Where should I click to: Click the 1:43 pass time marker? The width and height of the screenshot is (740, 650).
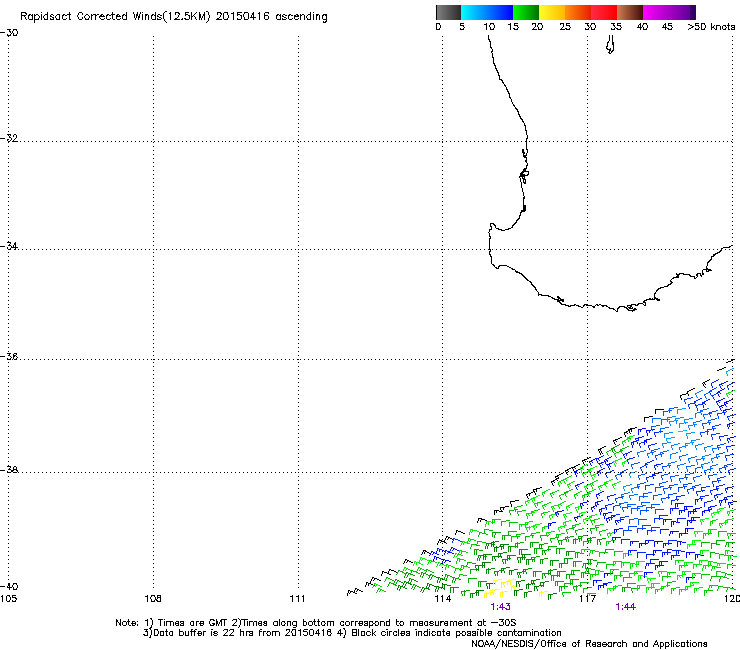pos(500,607)
